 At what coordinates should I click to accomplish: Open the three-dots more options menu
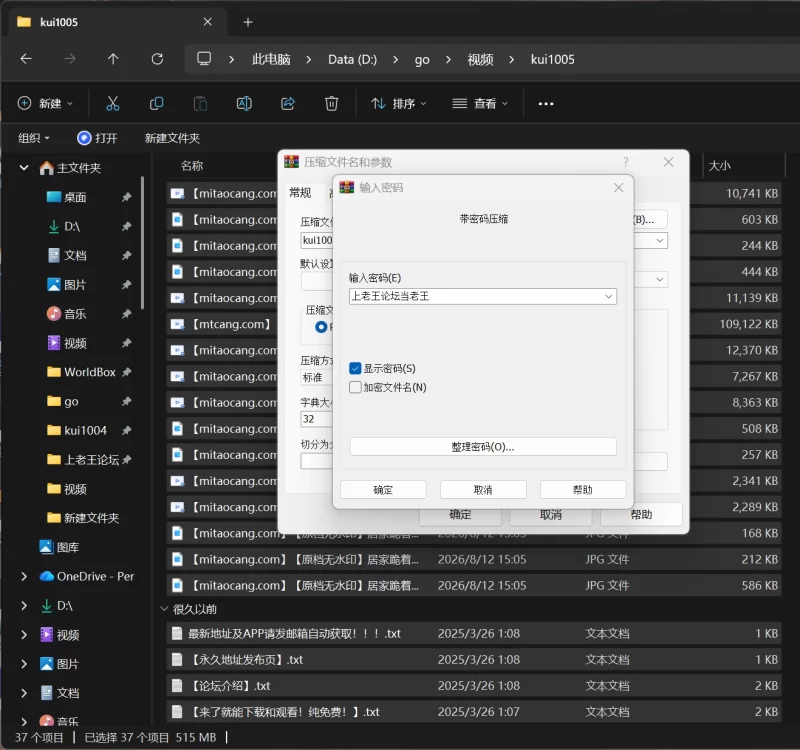[x=545, y=104]
